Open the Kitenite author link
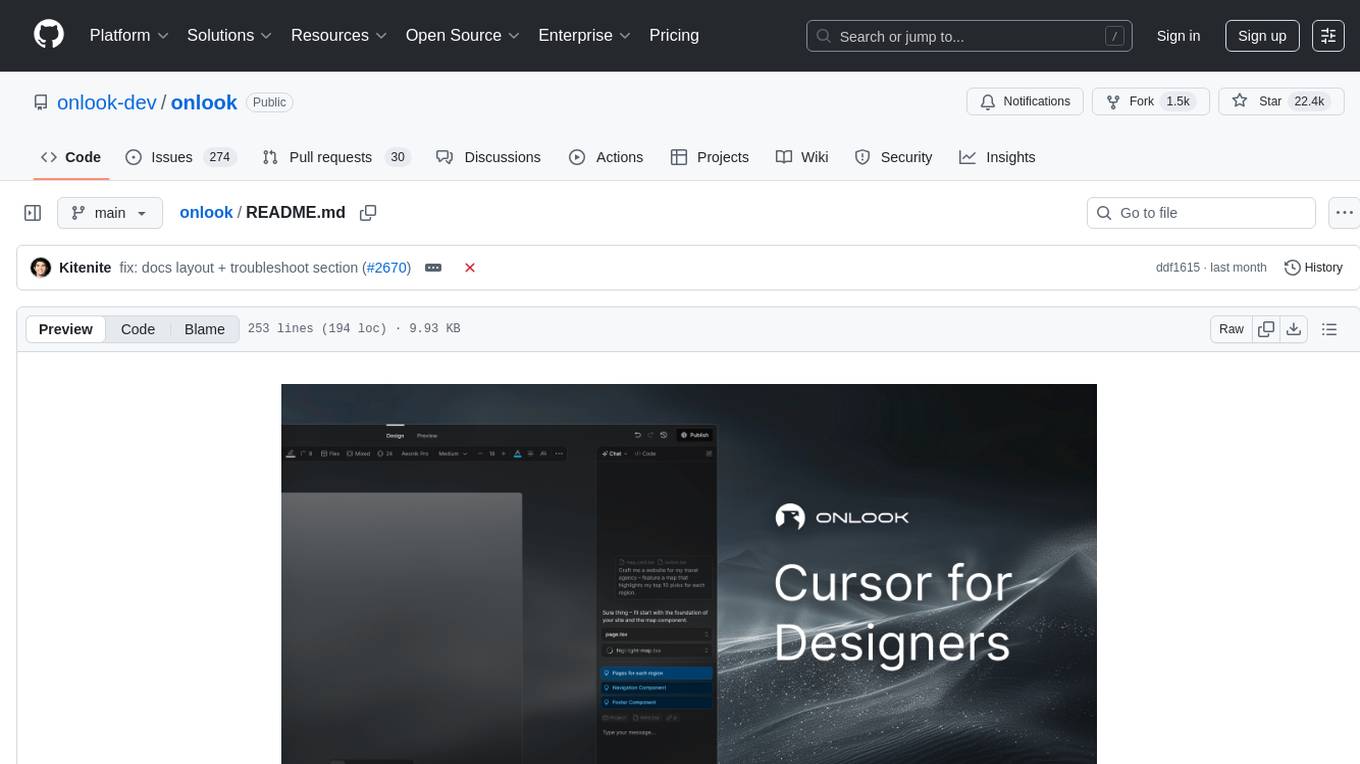Screen dimensions: 1360x764 point(85,268)
